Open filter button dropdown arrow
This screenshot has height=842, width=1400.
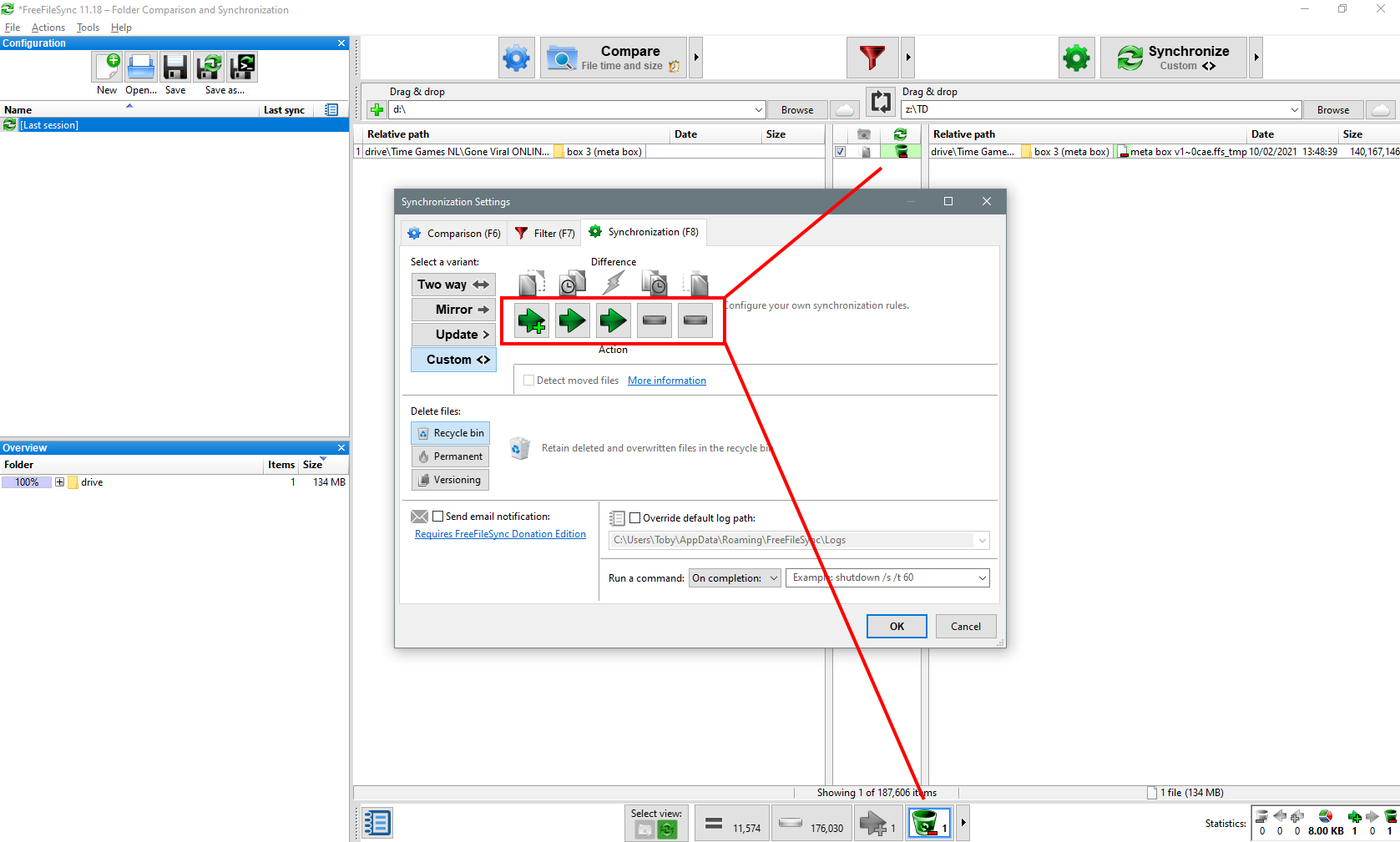click(908, 58)
